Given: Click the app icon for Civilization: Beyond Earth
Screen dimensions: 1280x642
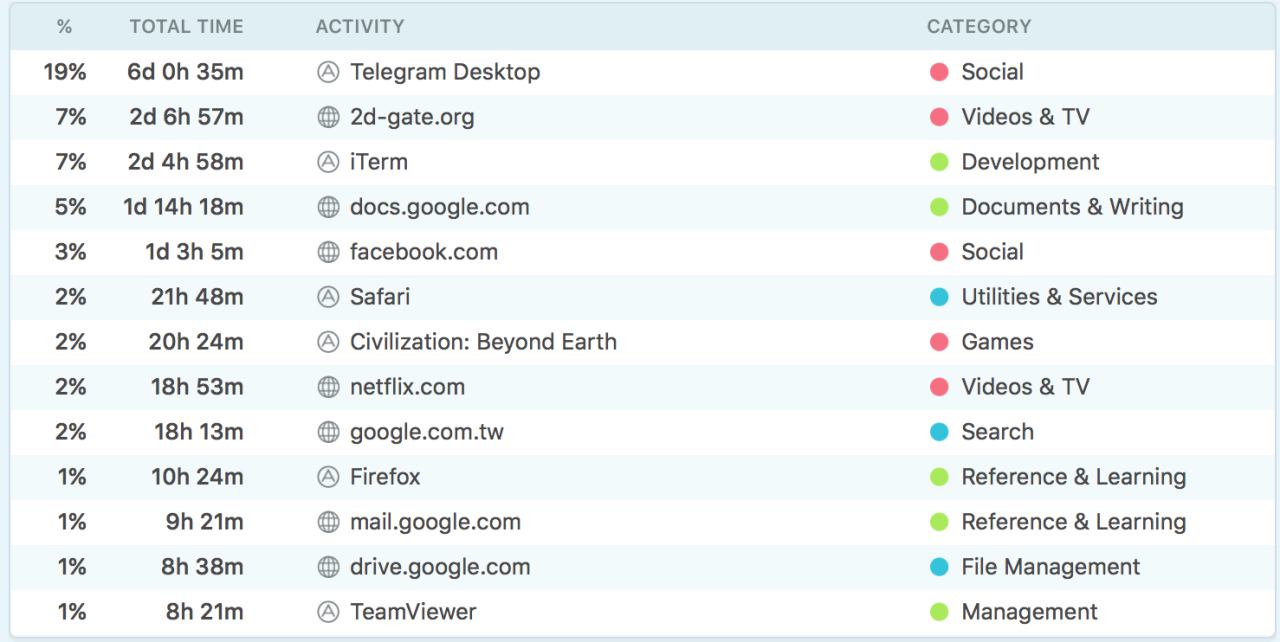Looking at the screenshot, I should click(328, 342).
